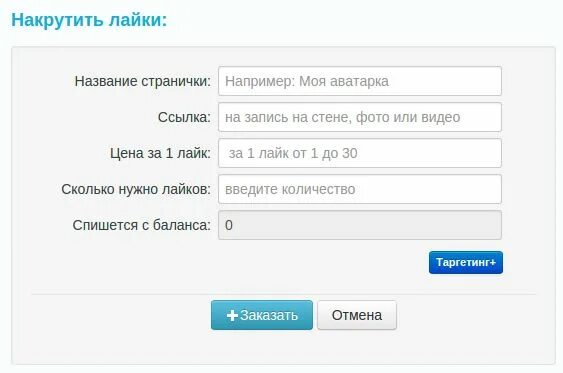Screen dimensions: 563x373
Task: Click the read-only Спишется с баланса field
Action: [360, 225]
